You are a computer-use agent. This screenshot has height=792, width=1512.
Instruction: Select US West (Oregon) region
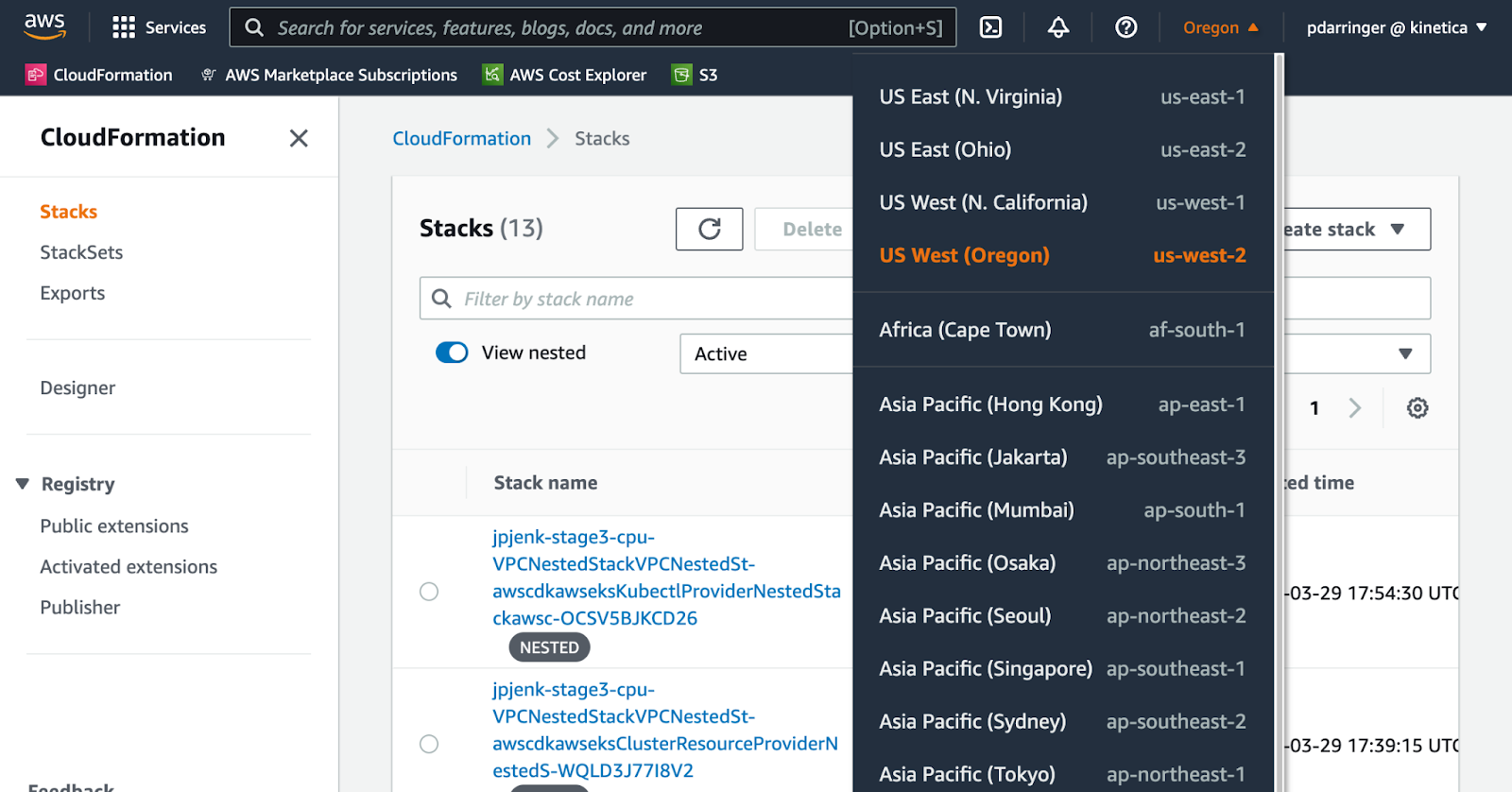point(1063,255)
